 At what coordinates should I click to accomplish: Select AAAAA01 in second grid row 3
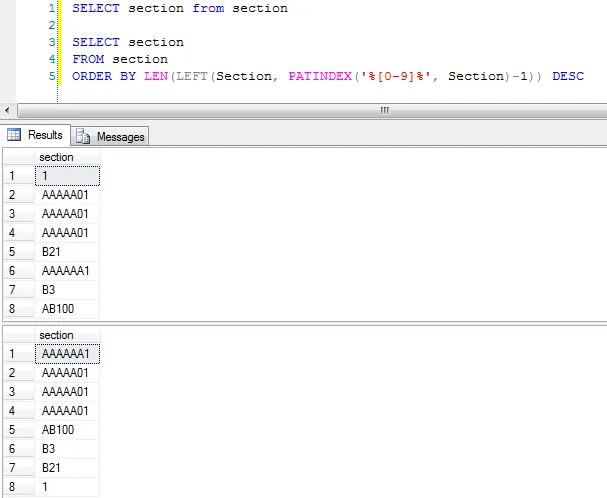(67, 392)
